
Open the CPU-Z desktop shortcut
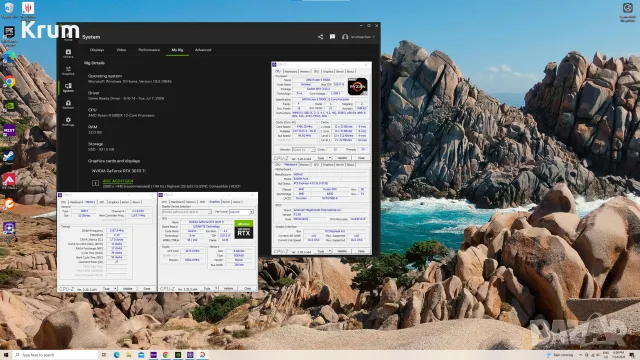click(9, 229)
